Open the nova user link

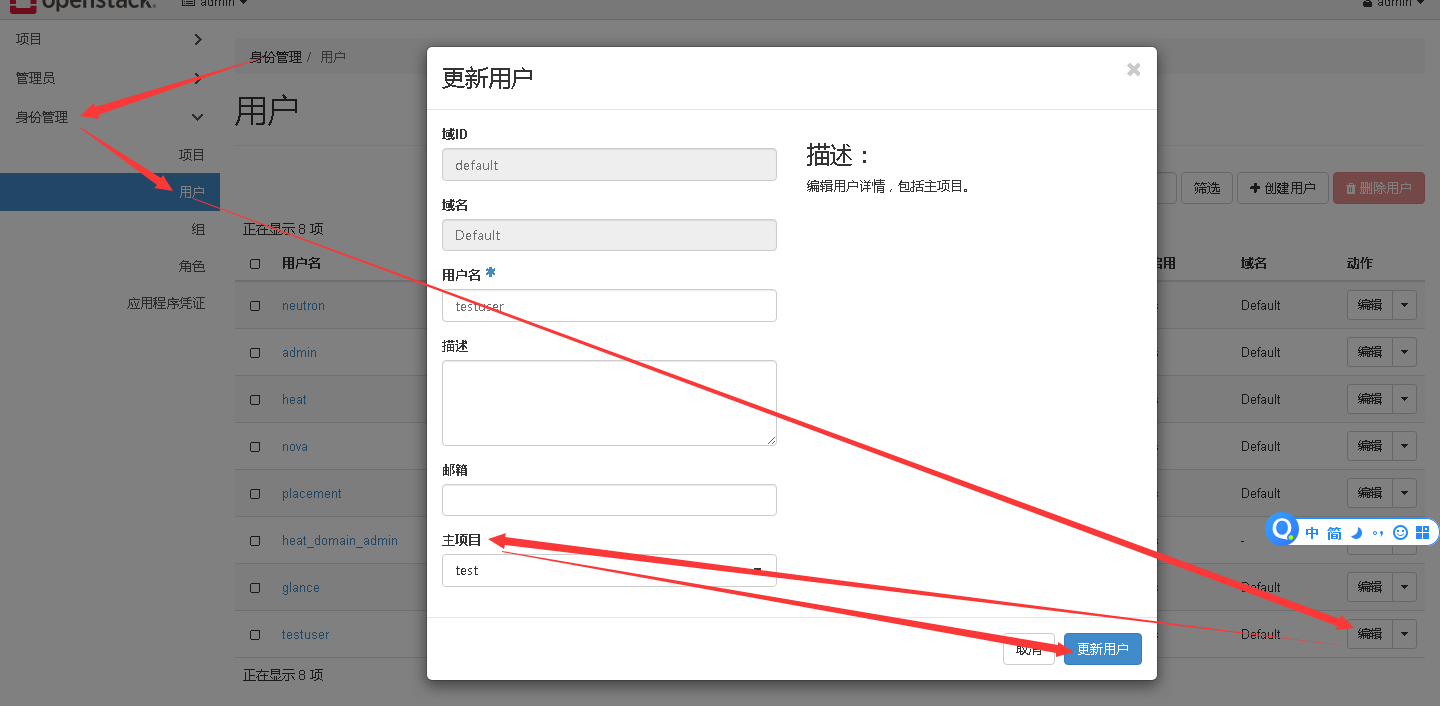click(x=294, y=447)
